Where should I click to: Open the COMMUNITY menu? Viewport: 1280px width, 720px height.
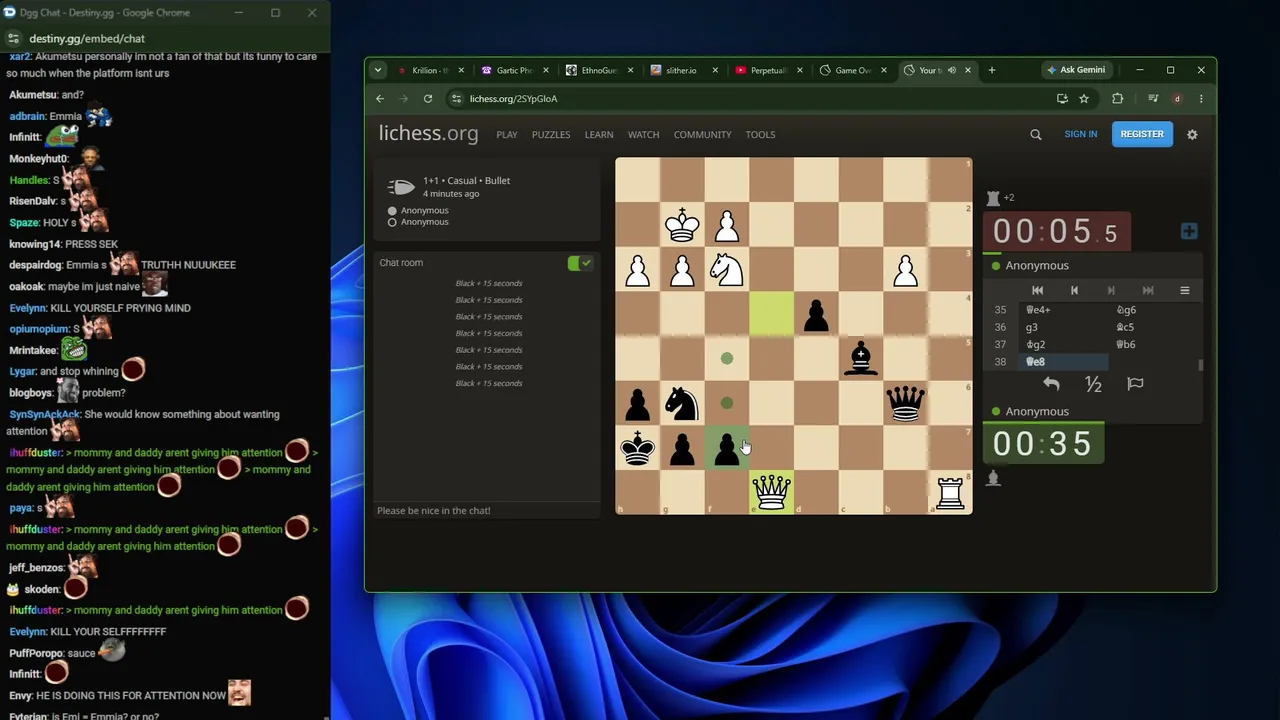tap(702, 134)
